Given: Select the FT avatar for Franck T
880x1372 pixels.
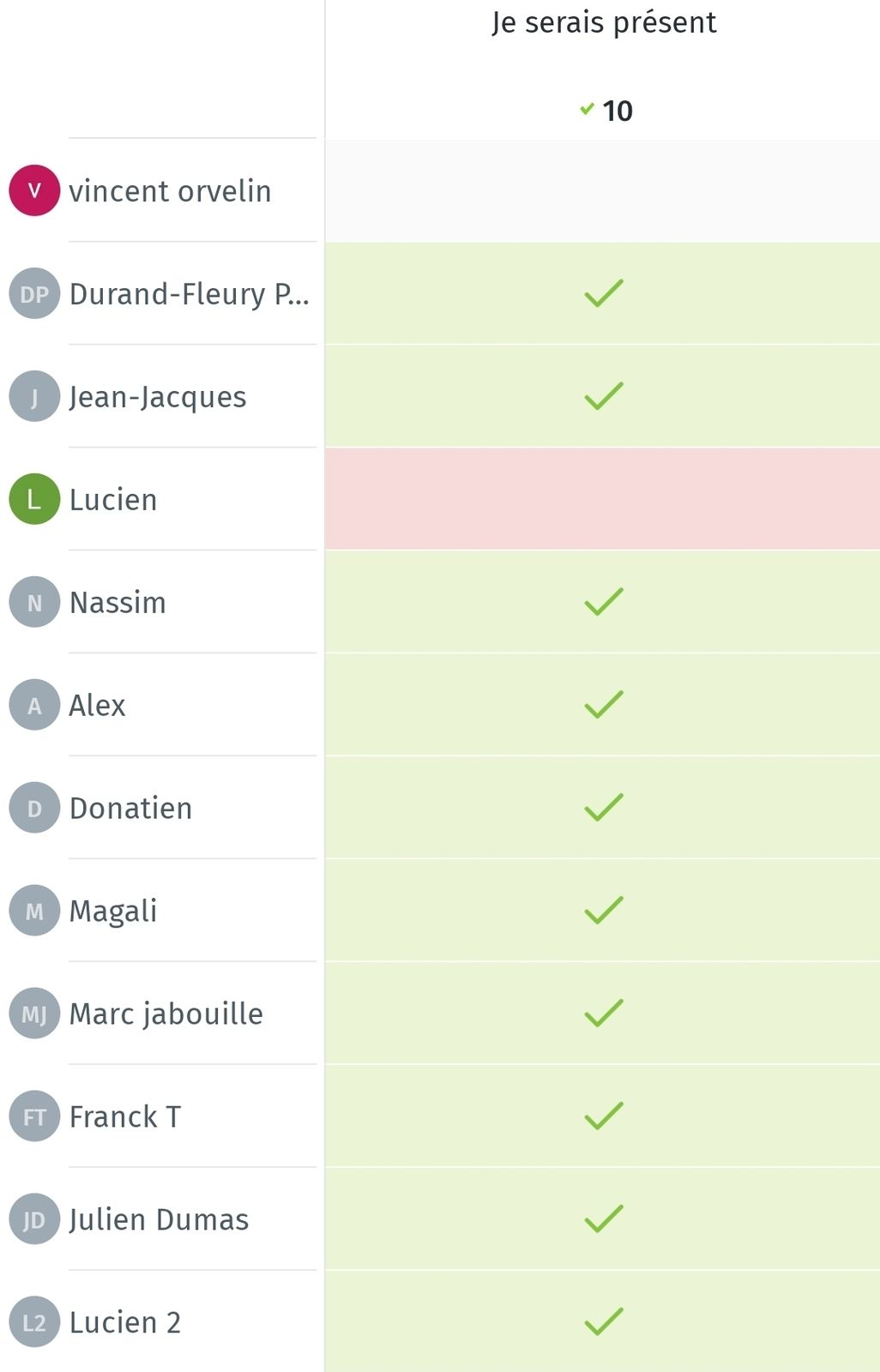Looking at the screenshot, I should click(x=34, y=1116).
